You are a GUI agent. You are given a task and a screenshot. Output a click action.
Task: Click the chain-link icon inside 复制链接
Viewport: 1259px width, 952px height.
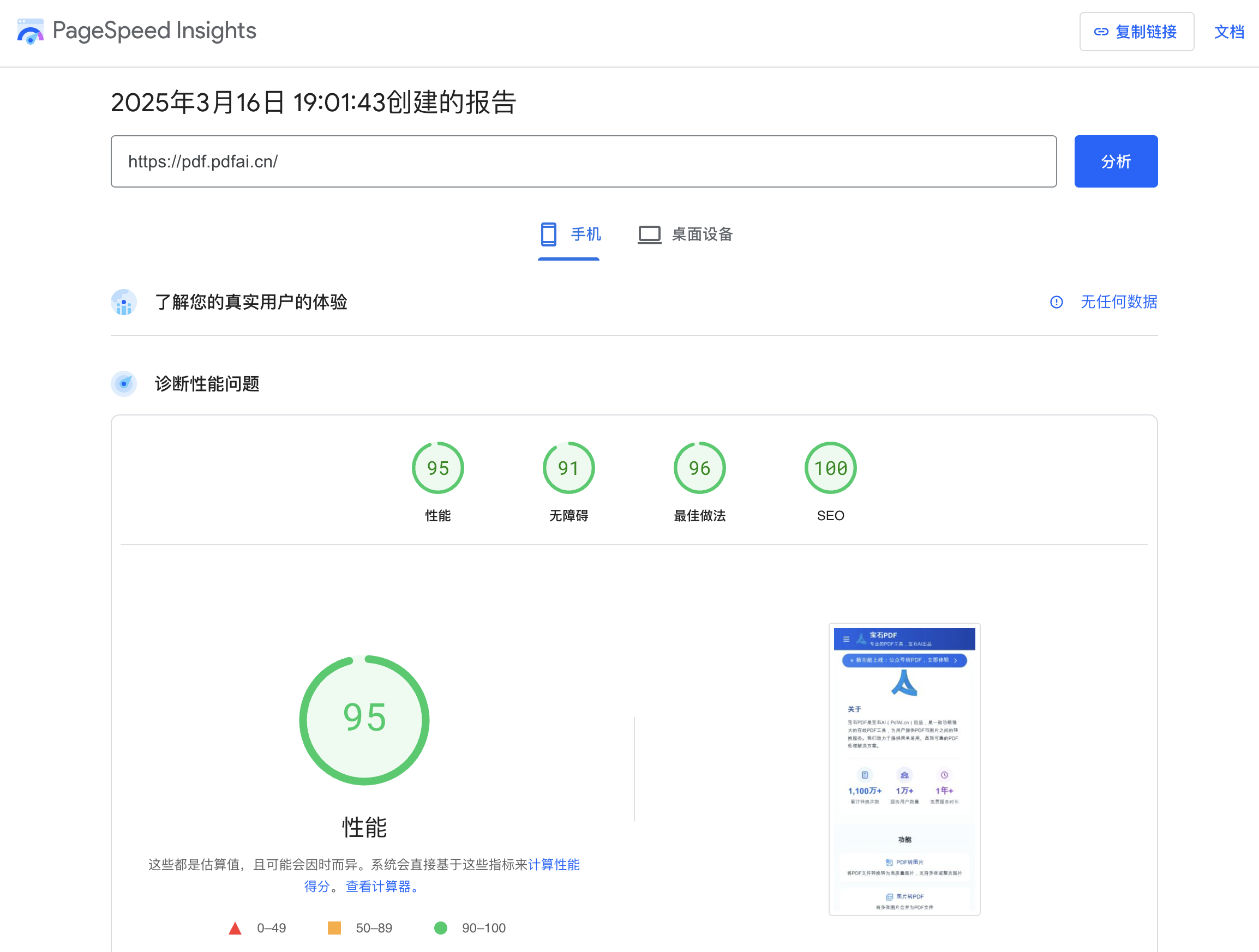click(1101, 32)
